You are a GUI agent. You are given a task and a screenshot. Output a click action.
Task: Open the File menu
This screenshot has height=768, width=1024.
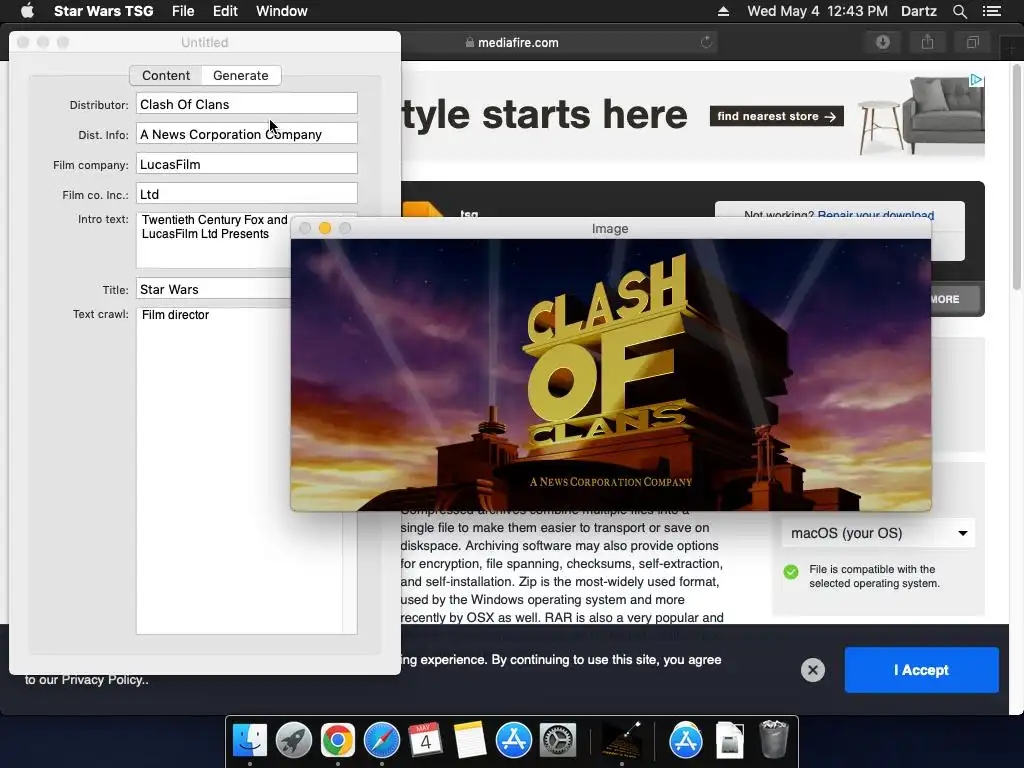tap(183, 11)
